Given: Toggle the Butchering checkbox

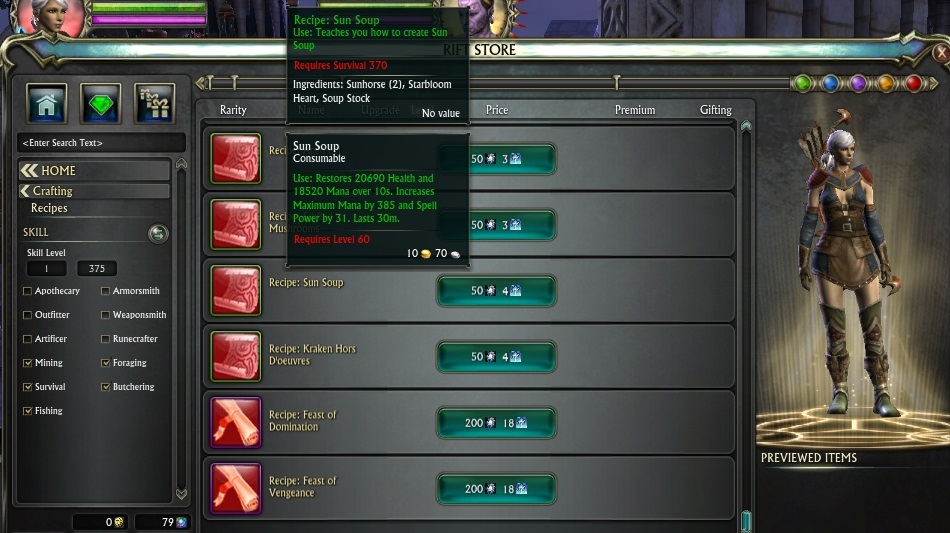Looking at the screenshot, I should 105,386.
